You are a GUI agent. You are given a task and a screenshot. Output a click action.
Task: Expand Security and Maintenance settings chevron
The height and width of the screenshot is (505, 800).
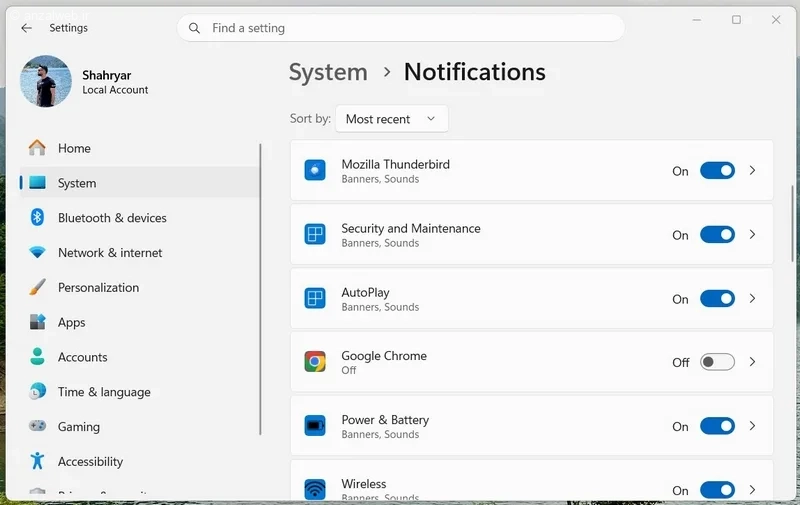[x=753, y=235]
